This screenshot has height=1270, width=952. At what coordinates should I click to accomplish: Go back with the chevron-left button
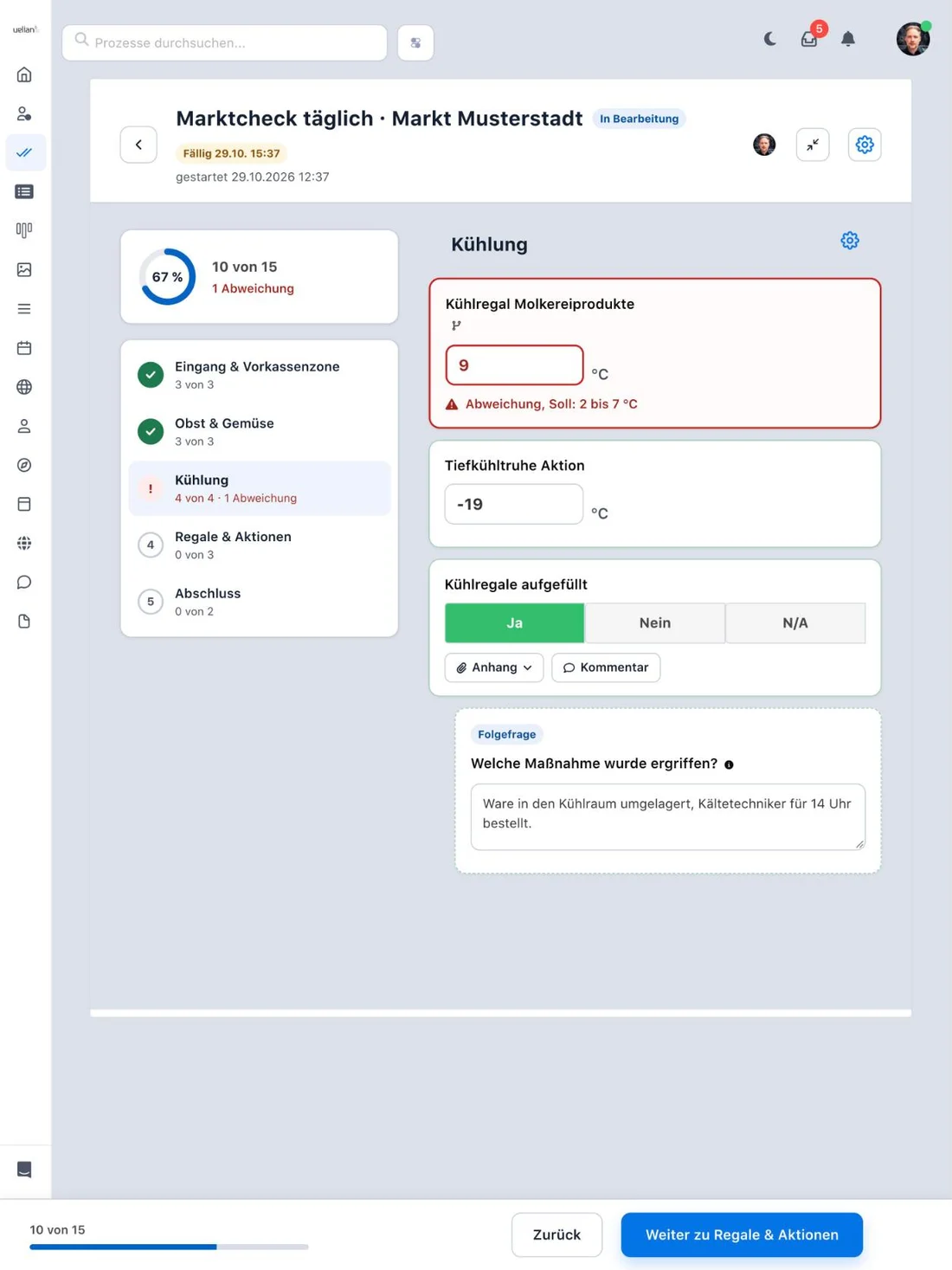coord(138,145)
